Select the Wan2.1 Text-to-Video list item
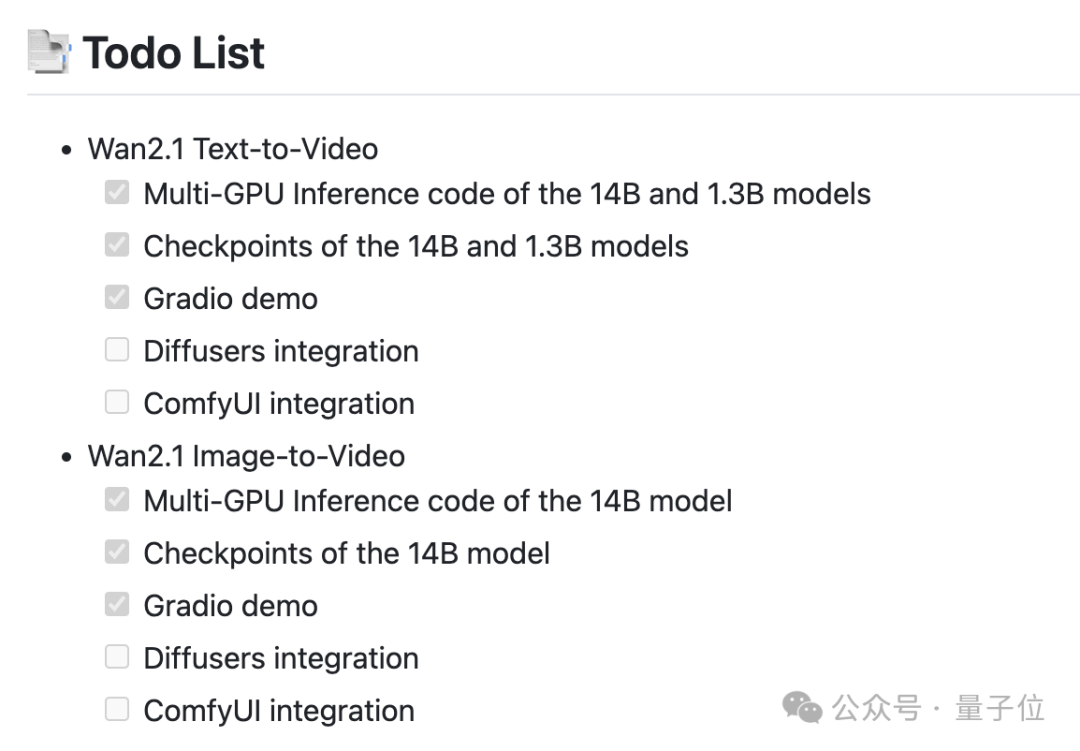The width and height of the screenshot is (1080, 751). 233,149
